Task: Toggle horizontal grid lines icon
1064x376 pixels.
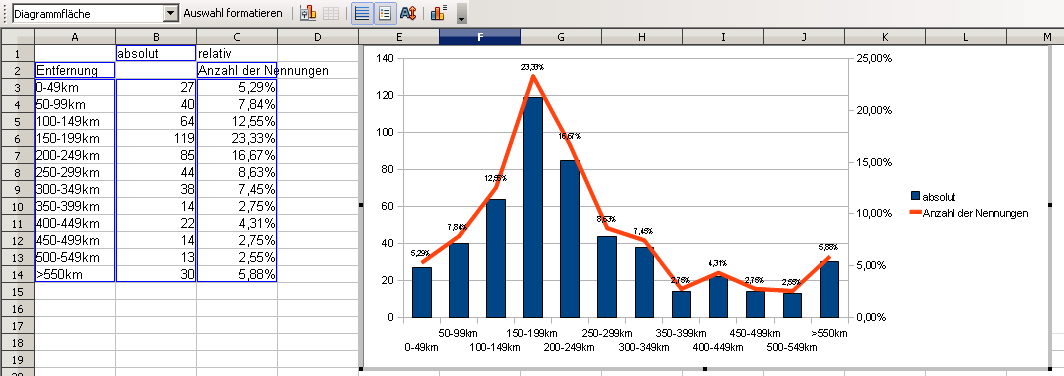Action: 363,13
